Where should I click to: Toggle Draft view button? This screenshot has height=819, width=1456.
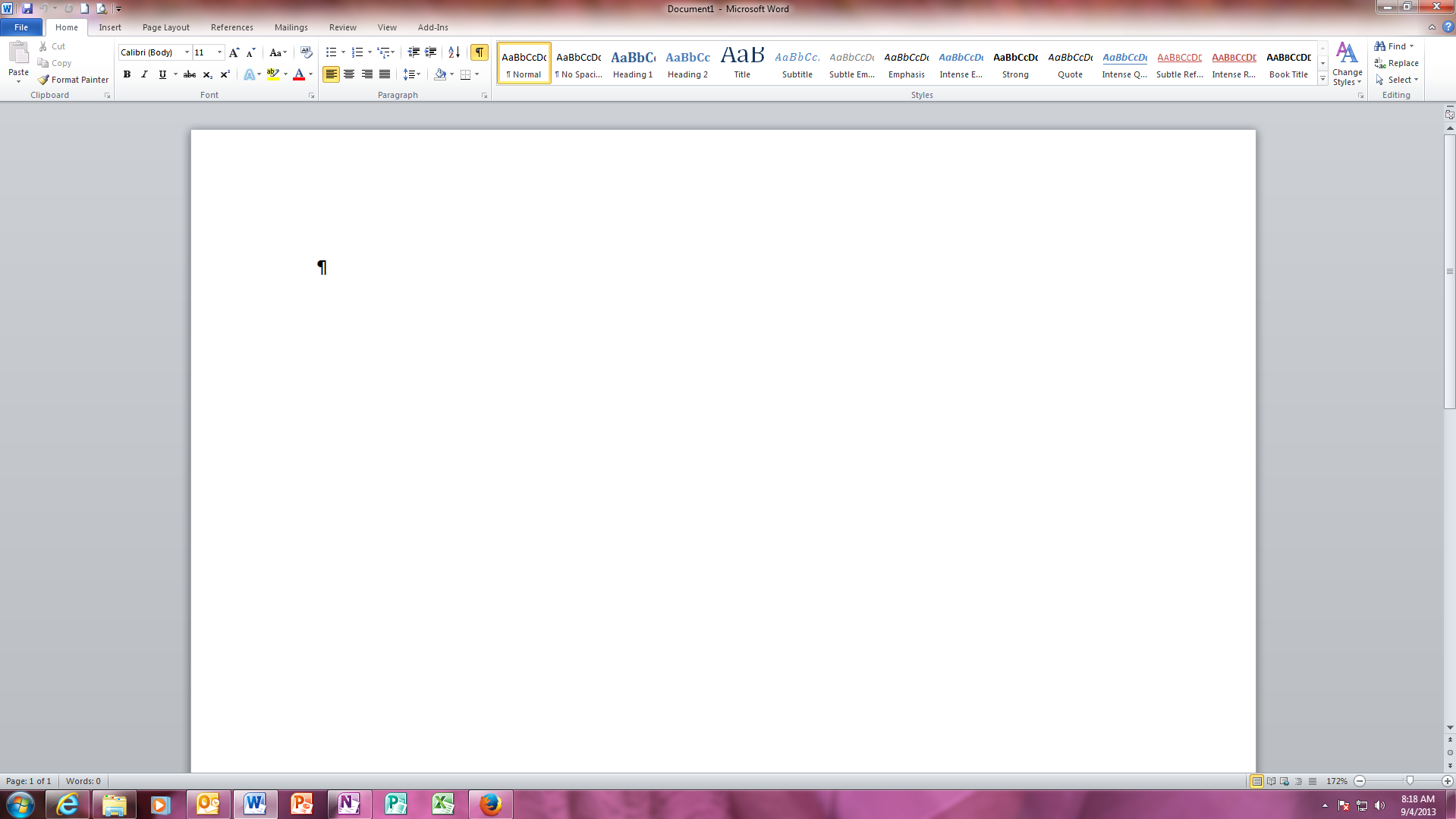[1313, 781]
